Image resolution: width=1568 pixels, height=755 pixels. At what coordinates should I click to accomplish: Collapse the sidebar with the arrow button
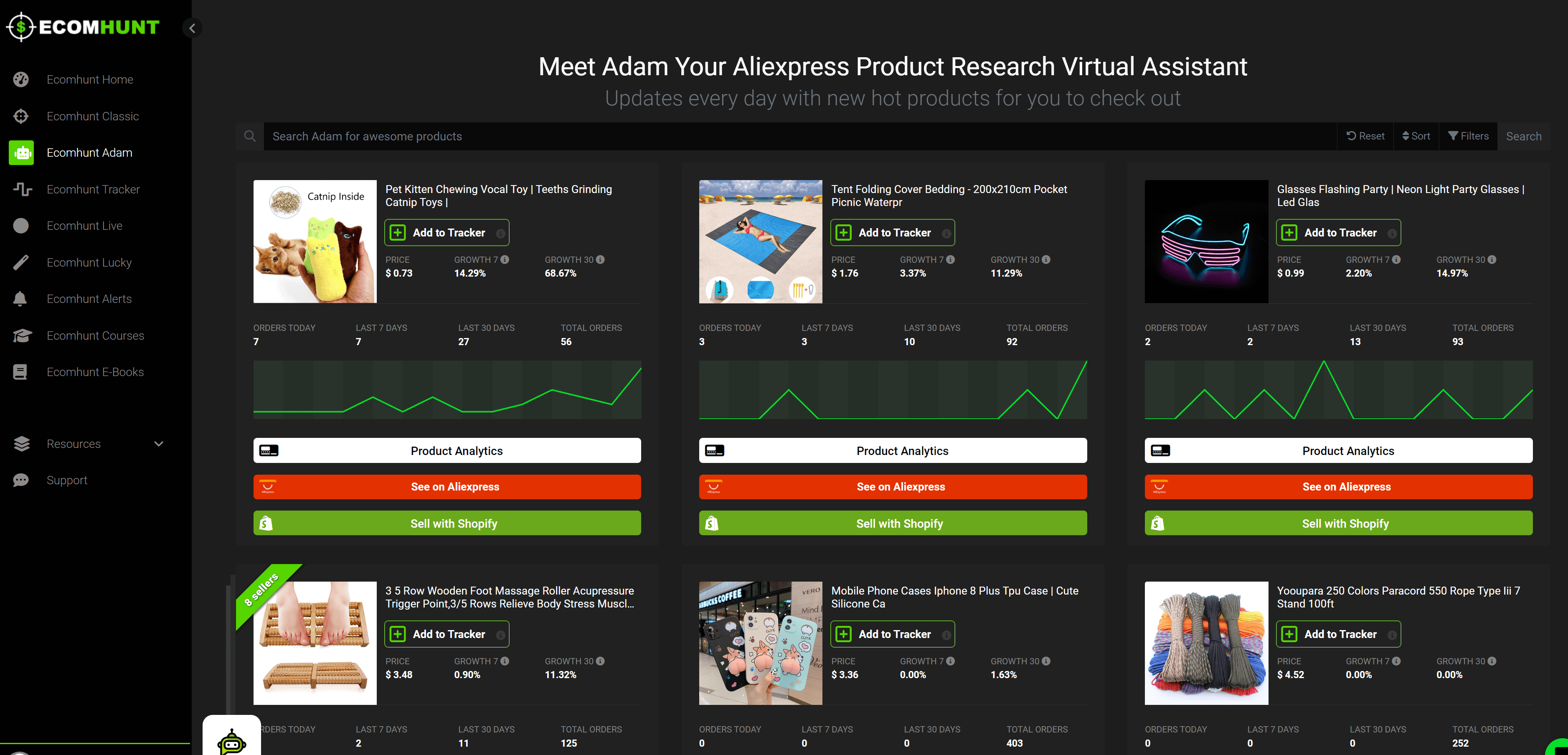click(x=193, y=28)
